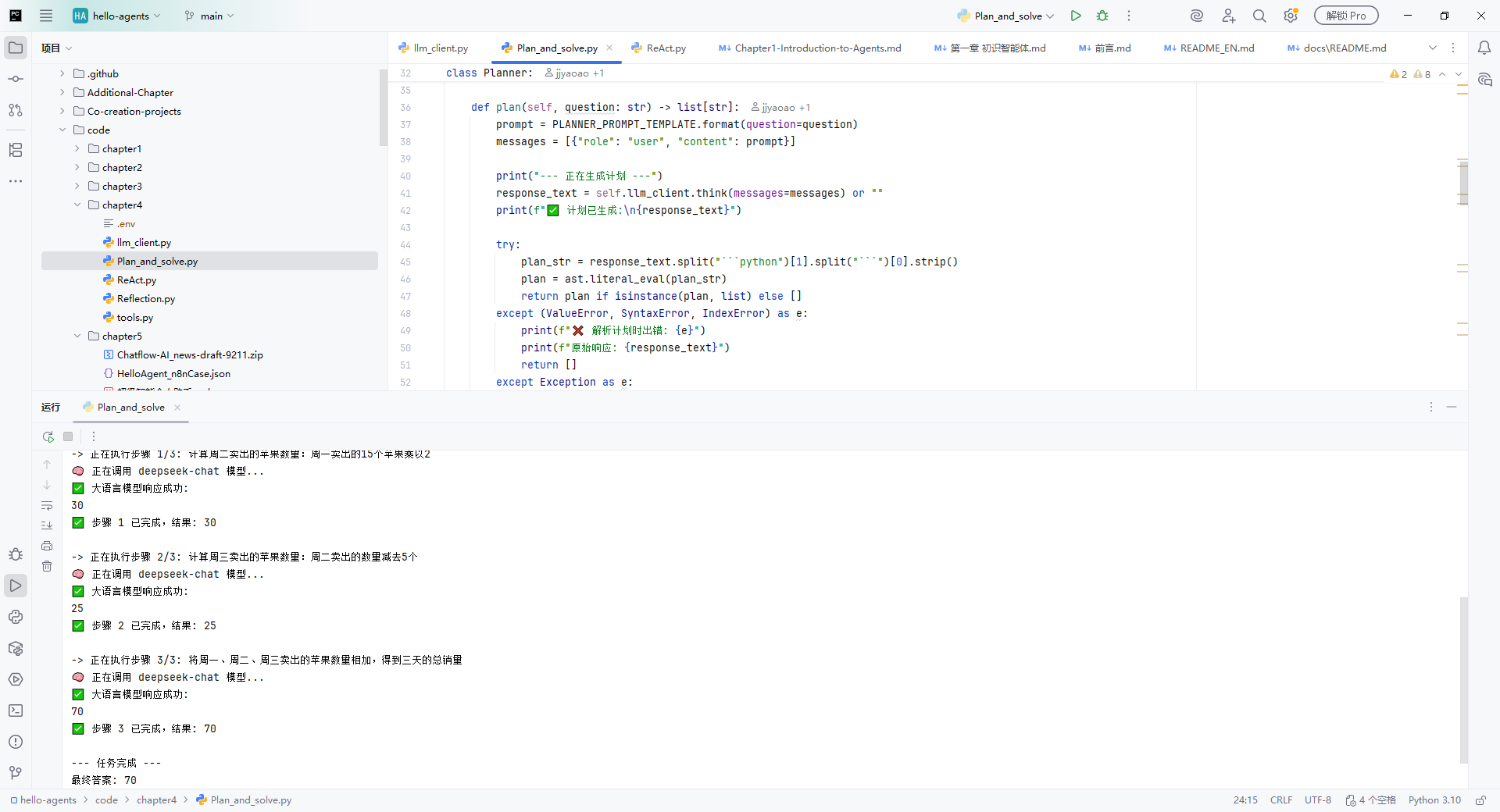Expand the .github folder
The image size is (1500, 812).
(62, 73)
